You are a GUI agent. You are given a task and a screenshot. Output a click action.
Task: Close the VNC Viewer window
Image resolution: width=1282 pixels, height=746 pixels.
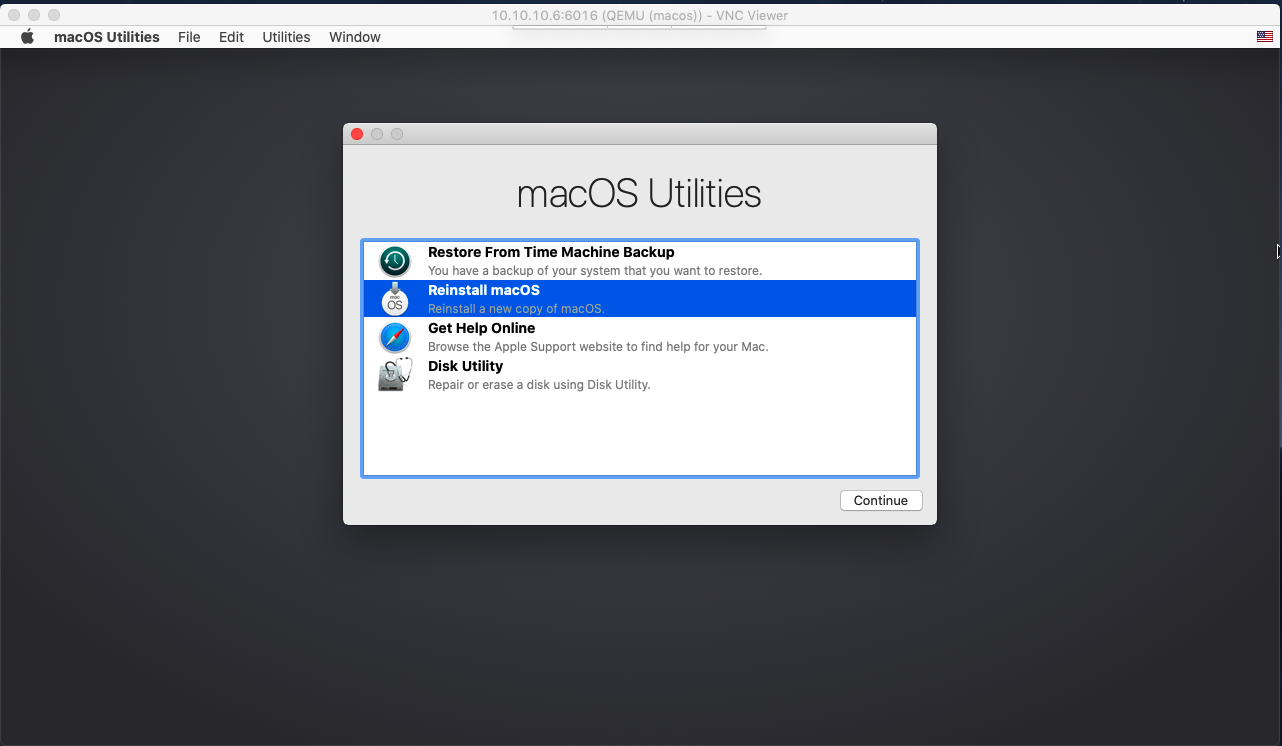coord(14,15)
